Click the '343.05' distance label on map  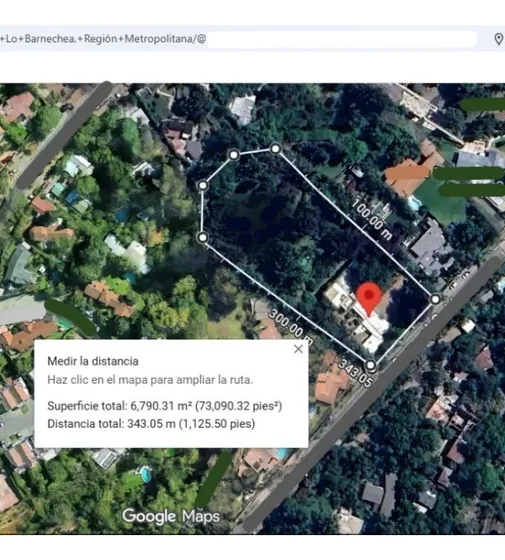pyautogui.click(x=356, y=373)
